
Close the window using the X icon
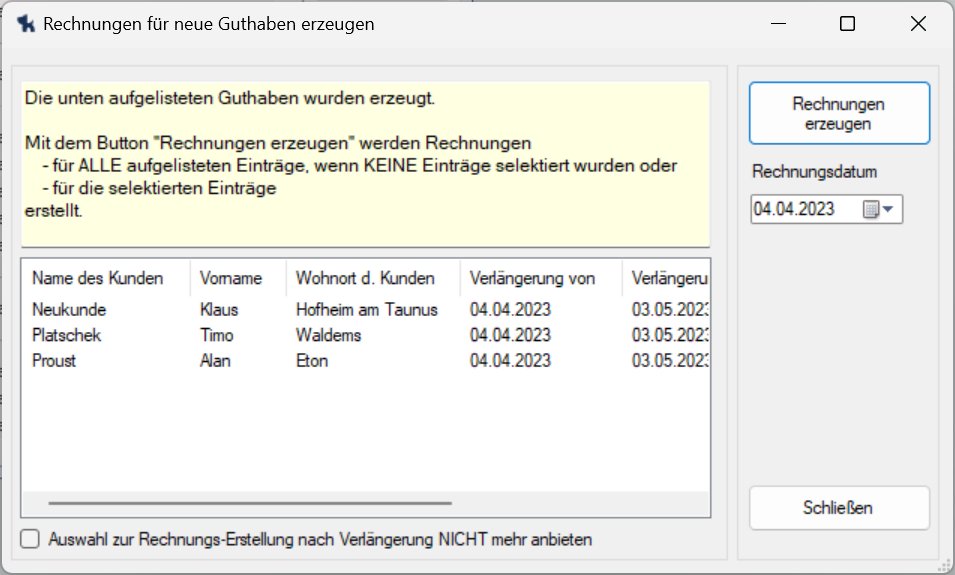pyautogui.click(x=918, y=24)
